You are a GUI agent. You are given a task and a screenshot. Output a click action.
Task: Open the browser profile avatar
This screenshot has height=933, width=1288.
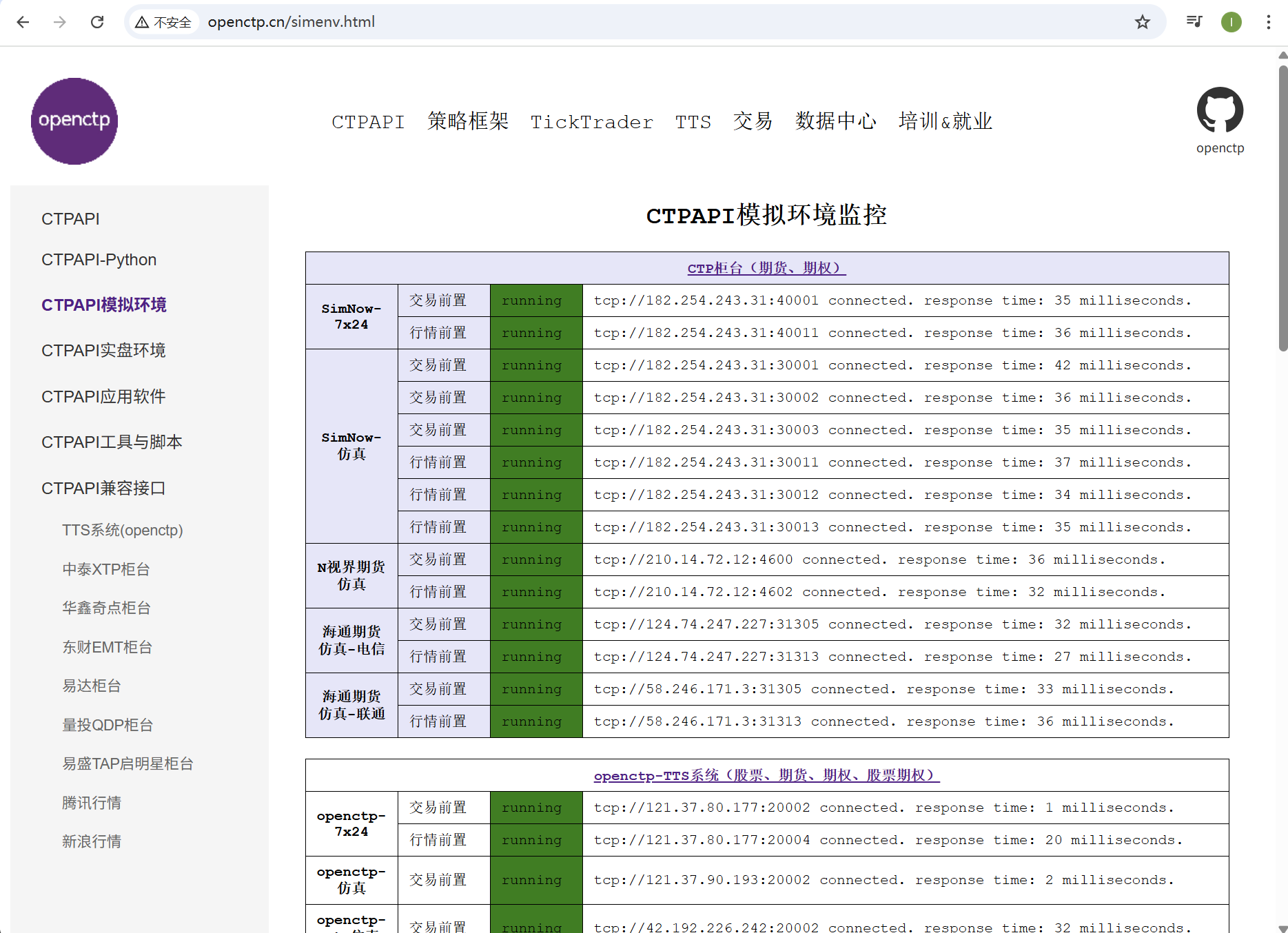pyautogui.click(x=1231, y=22)
